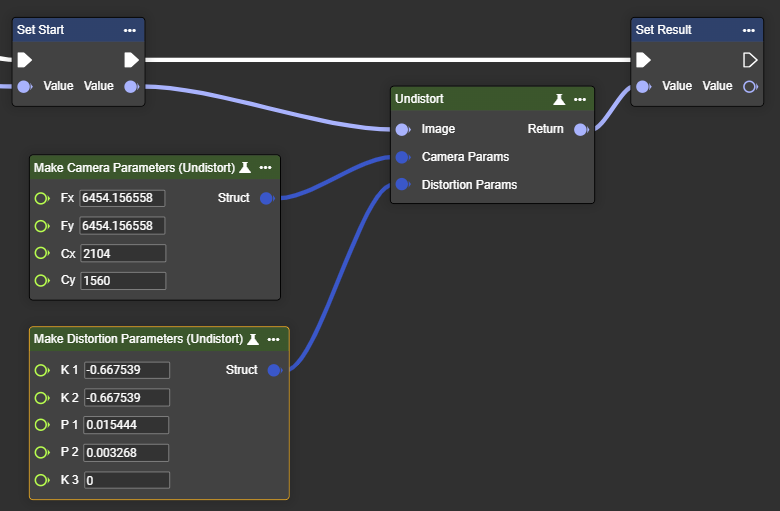Click Set Start execution output arrow
The height and width of the screenshot is (511, 780).
click(x=131, y=60)
